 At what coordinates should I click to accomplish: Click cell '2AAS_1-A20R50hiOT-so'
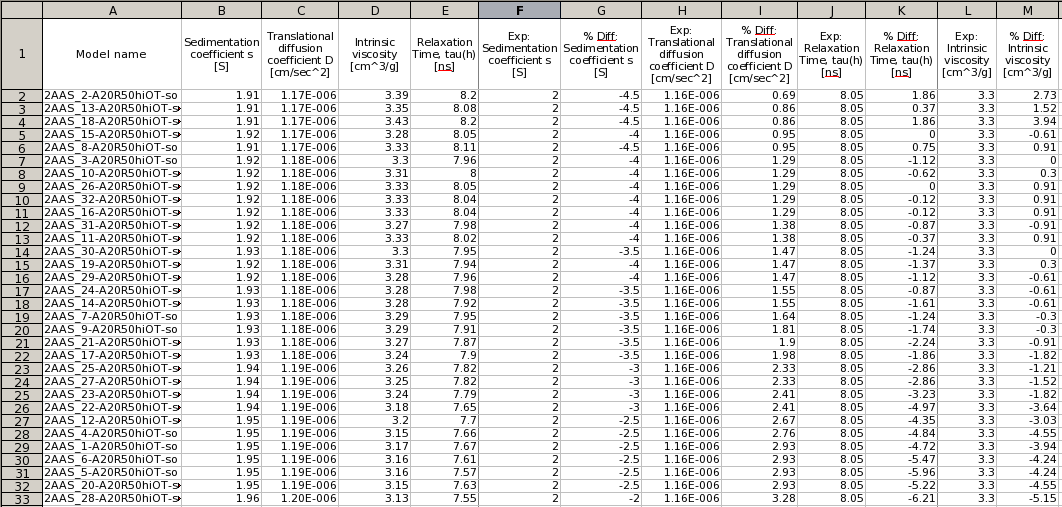112,447
